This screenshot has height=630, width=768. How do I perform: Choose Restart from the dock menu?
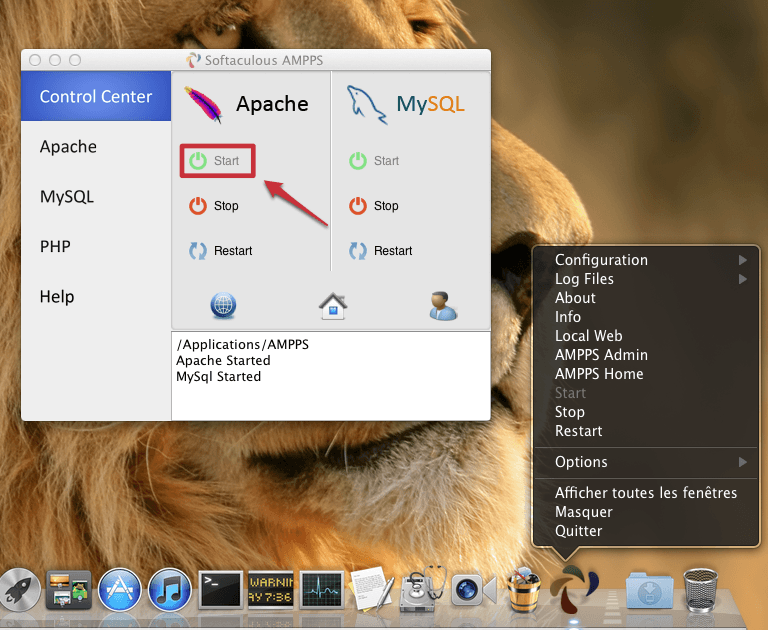tap(646, 431)
